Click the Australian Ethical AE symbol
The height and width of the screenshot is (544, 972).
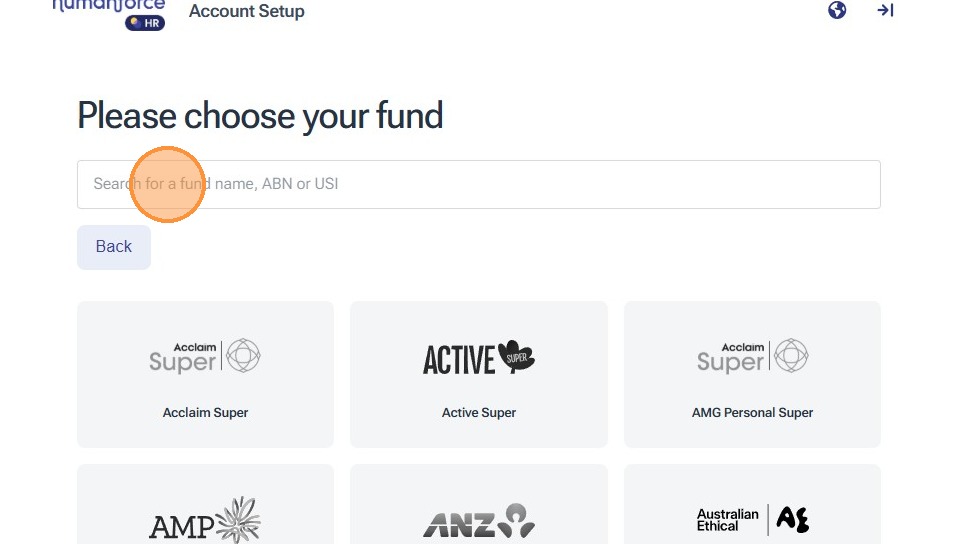(x=793, y=520)
